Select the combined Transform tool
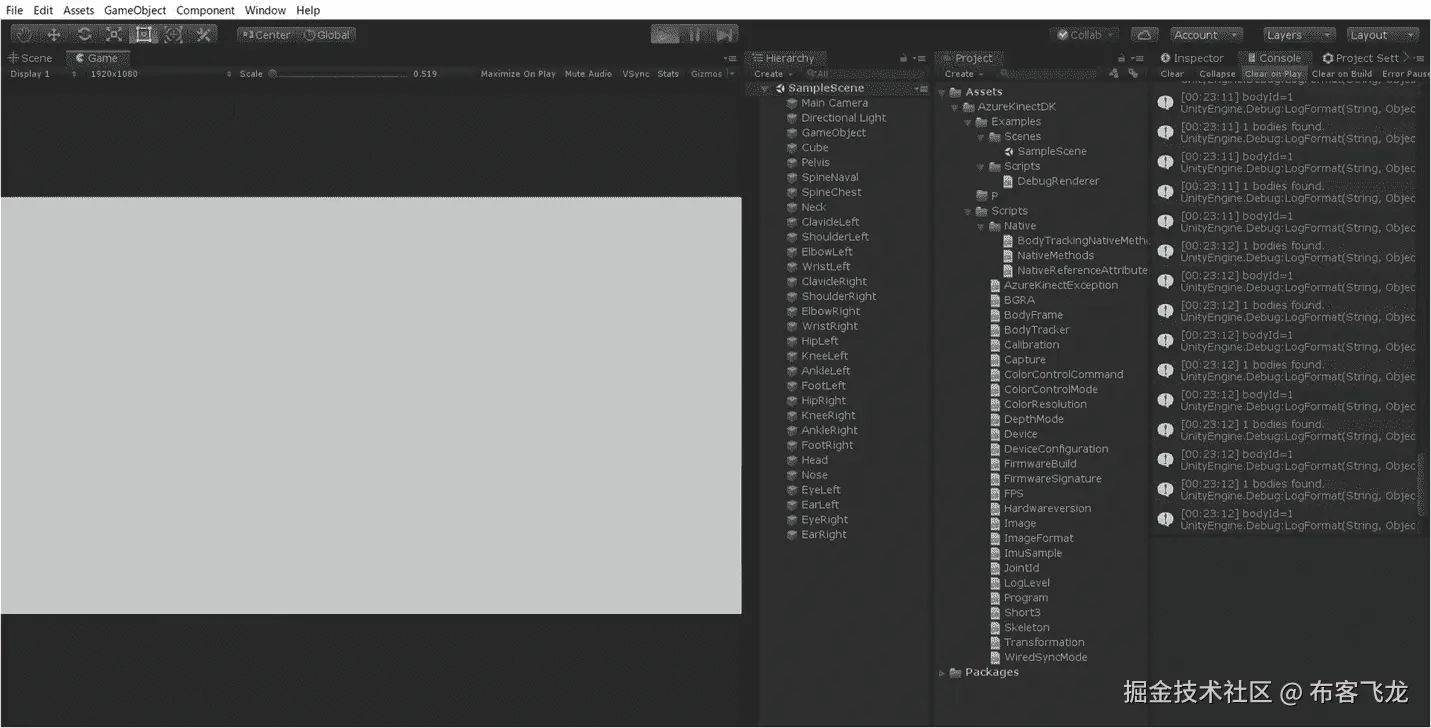The image size is (1431, 728). point(174,34)
